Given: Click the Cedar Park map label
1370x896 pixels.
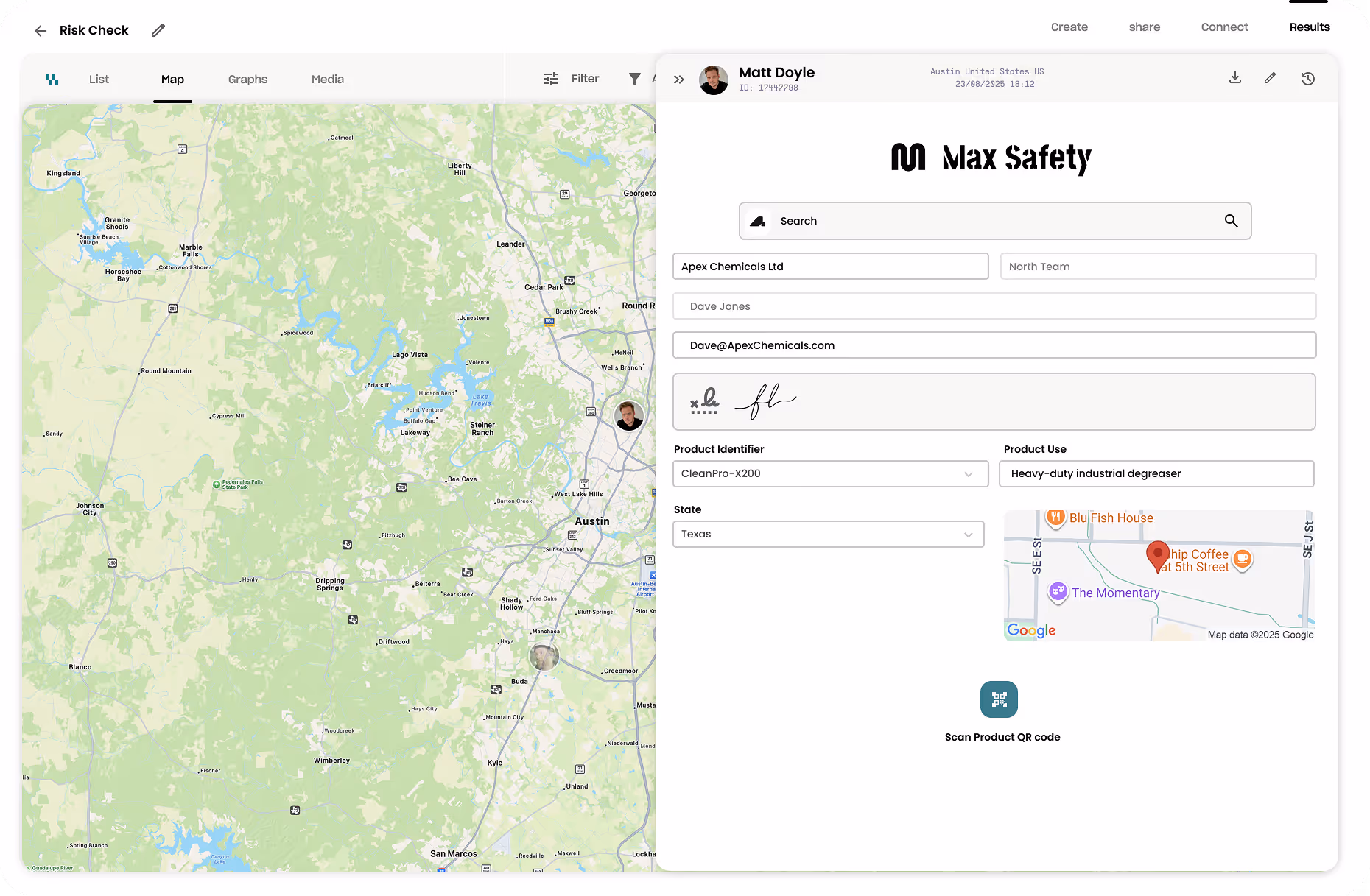Looking at the screenshot, I should pyautogui.click(x=544, y=287).
